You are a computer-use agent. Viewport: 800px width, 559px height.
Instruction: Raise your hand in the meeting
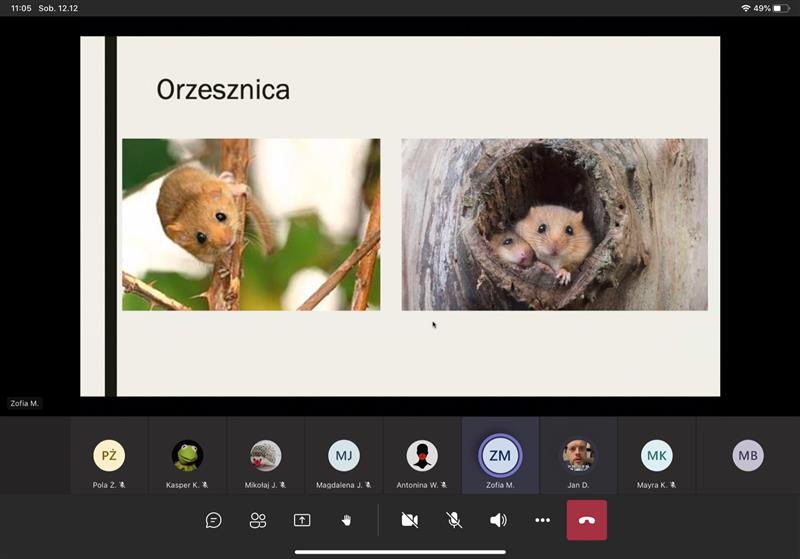click(x=346, y=520)
